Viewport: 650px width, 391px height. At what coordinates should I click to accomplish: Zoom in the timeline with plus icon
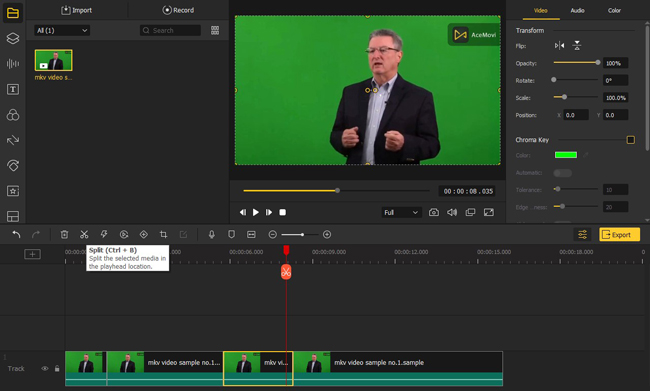tap(327, 234)
